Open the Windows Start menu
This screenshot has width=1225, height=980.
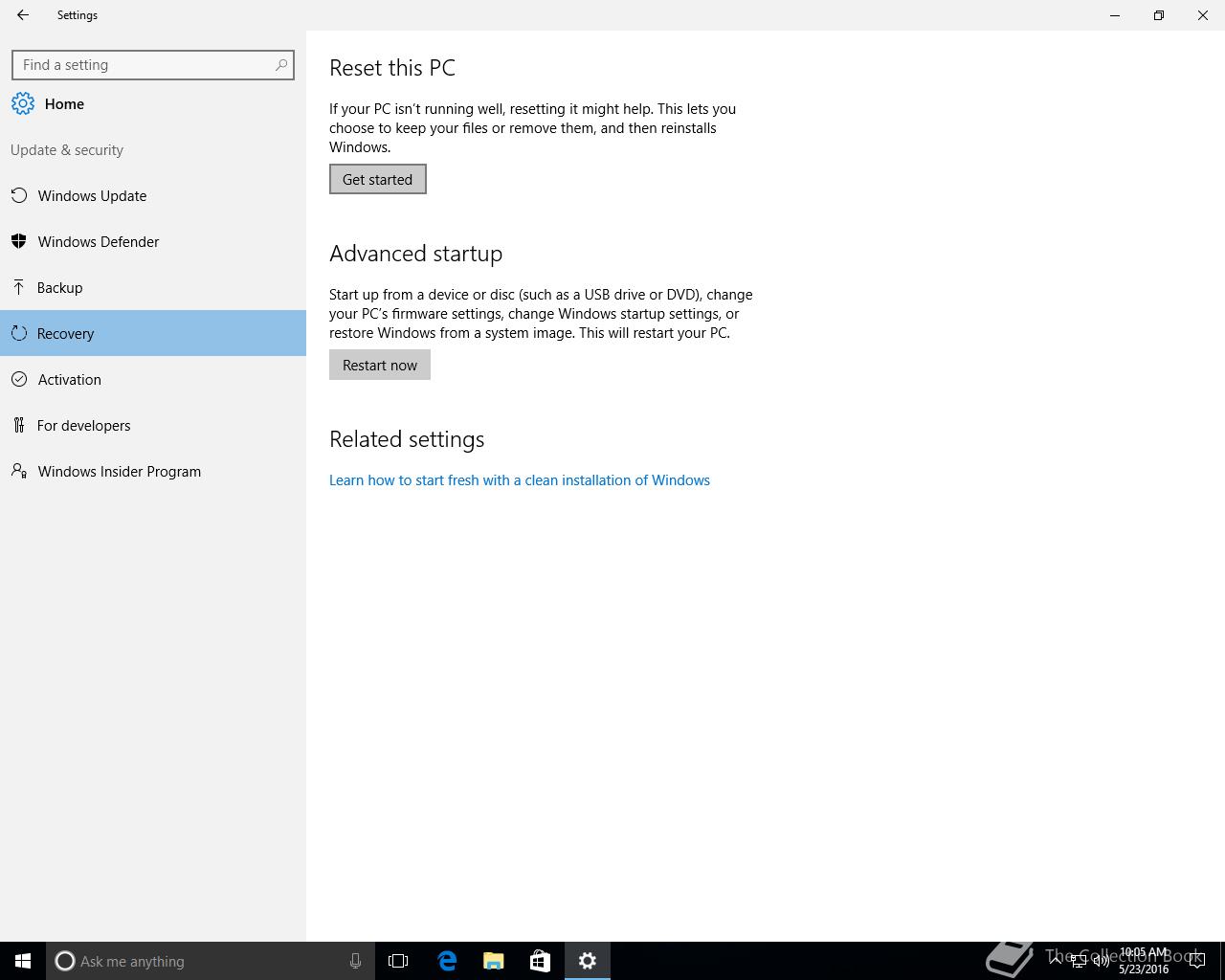23,961
